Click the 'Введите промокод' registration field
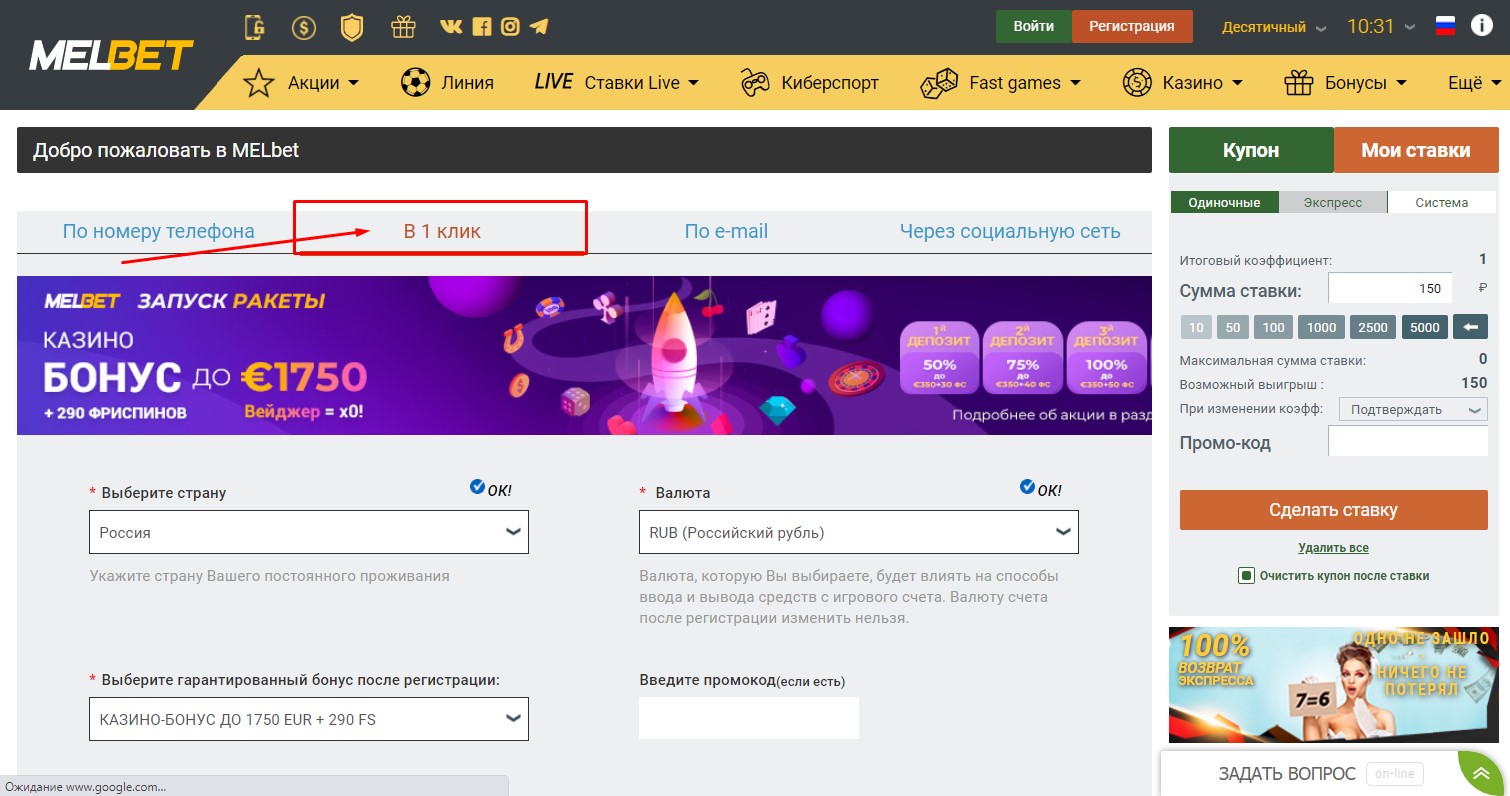 click(x=749, y=718)
